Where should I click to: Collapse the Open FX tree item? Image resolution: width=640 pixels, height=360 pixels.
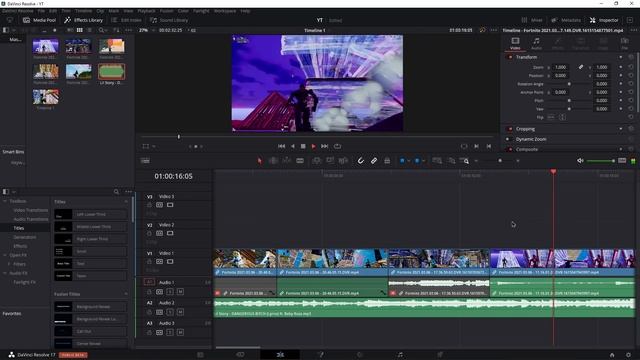point(5,255)
